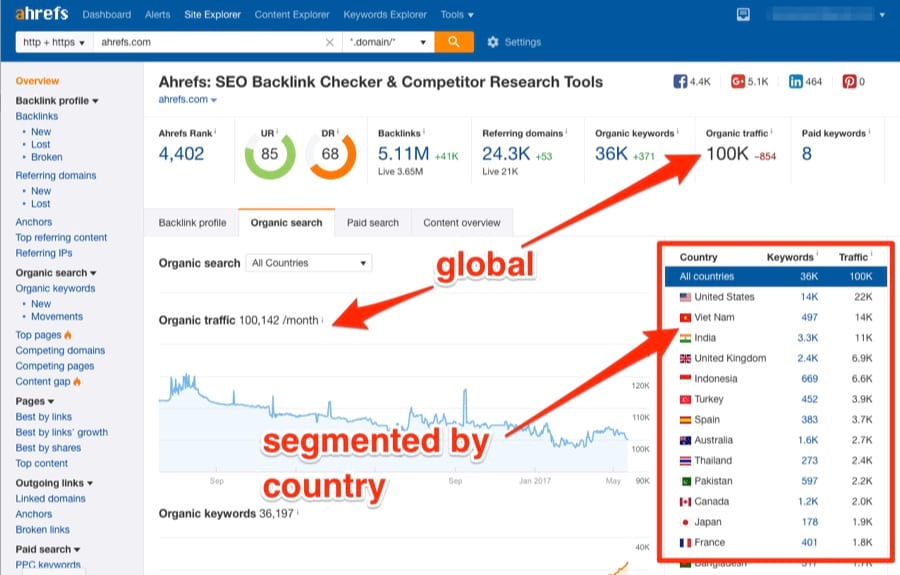Viewport: 900px width, 575px height.
Task: Click the Pinterest shares icon
Action: 849,81
